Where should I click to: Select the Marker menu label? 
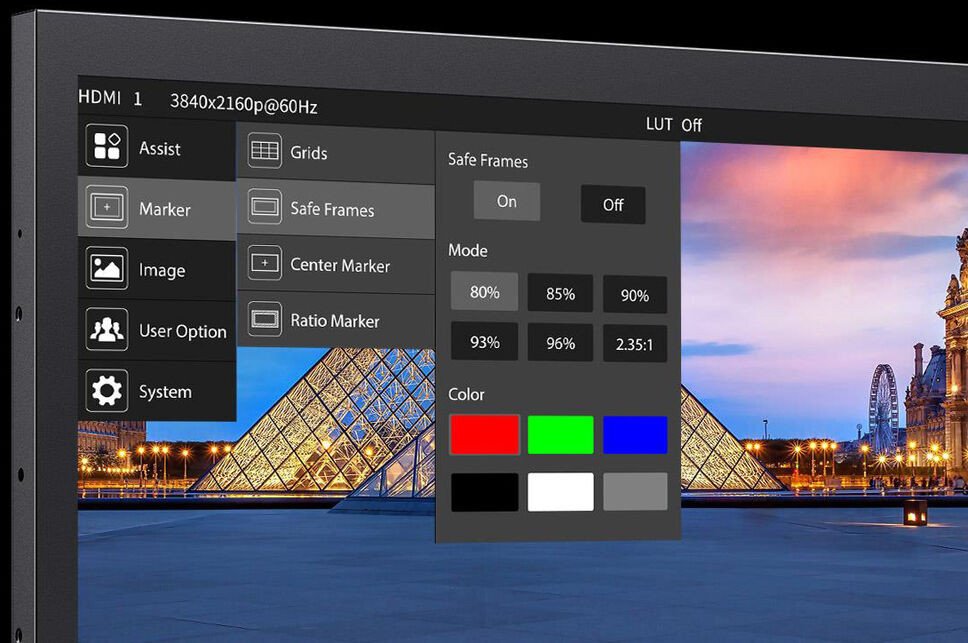(165, 209)
